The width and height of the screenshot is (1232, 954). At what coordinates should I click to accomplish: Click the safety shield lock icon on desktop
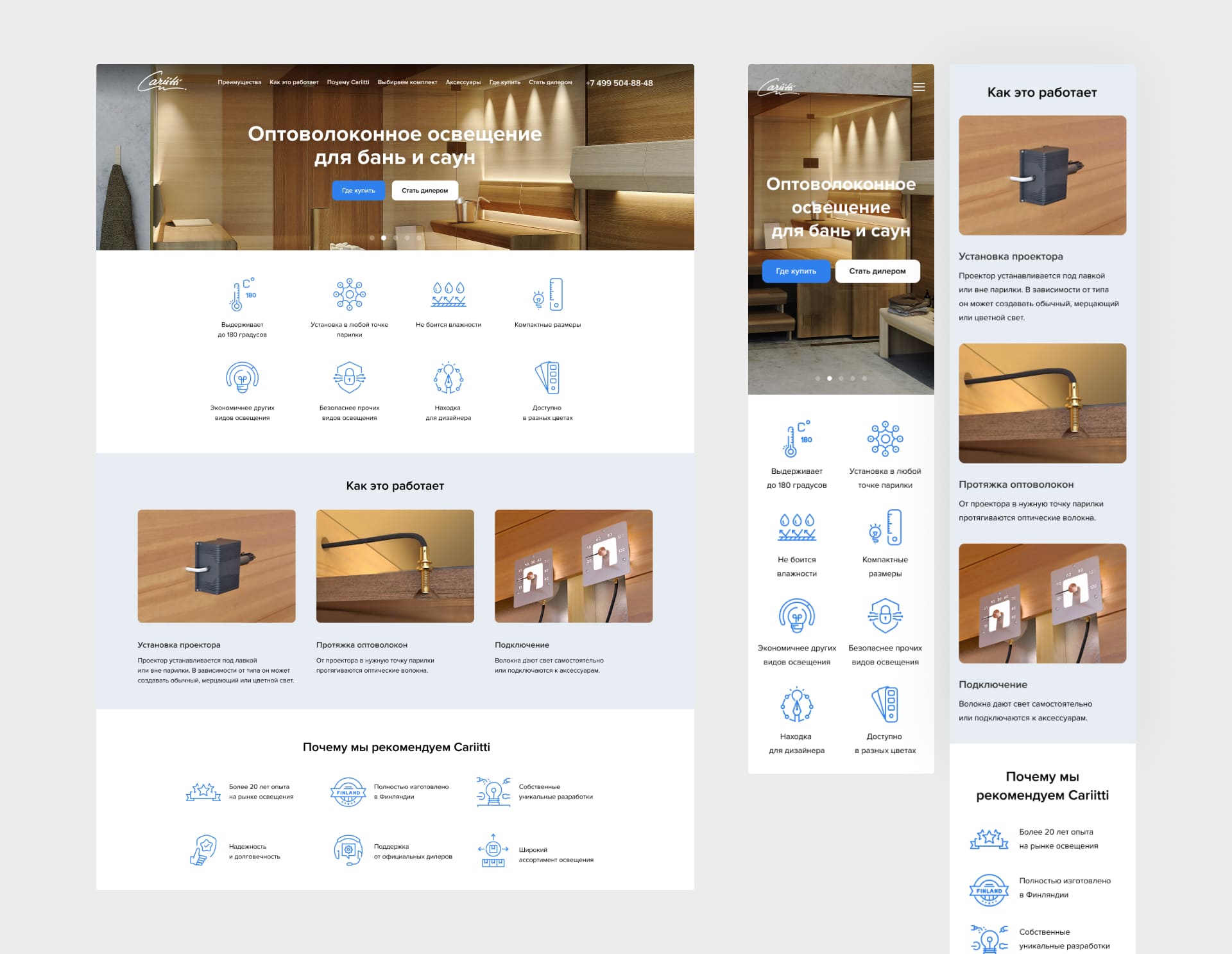[x=349, y=377]
